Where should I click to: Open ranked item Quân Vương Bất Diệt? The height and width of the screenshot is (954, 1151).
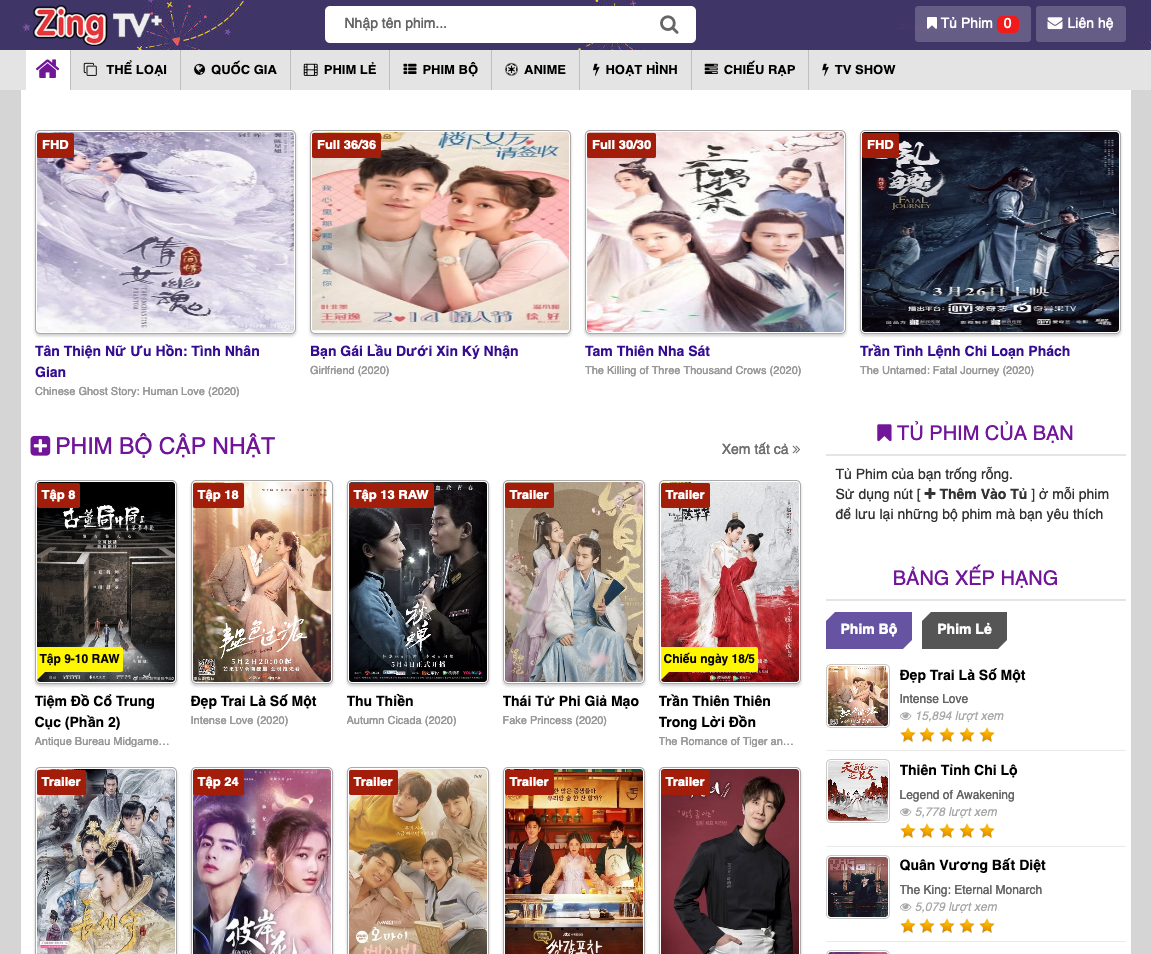[x=973, y=865]
